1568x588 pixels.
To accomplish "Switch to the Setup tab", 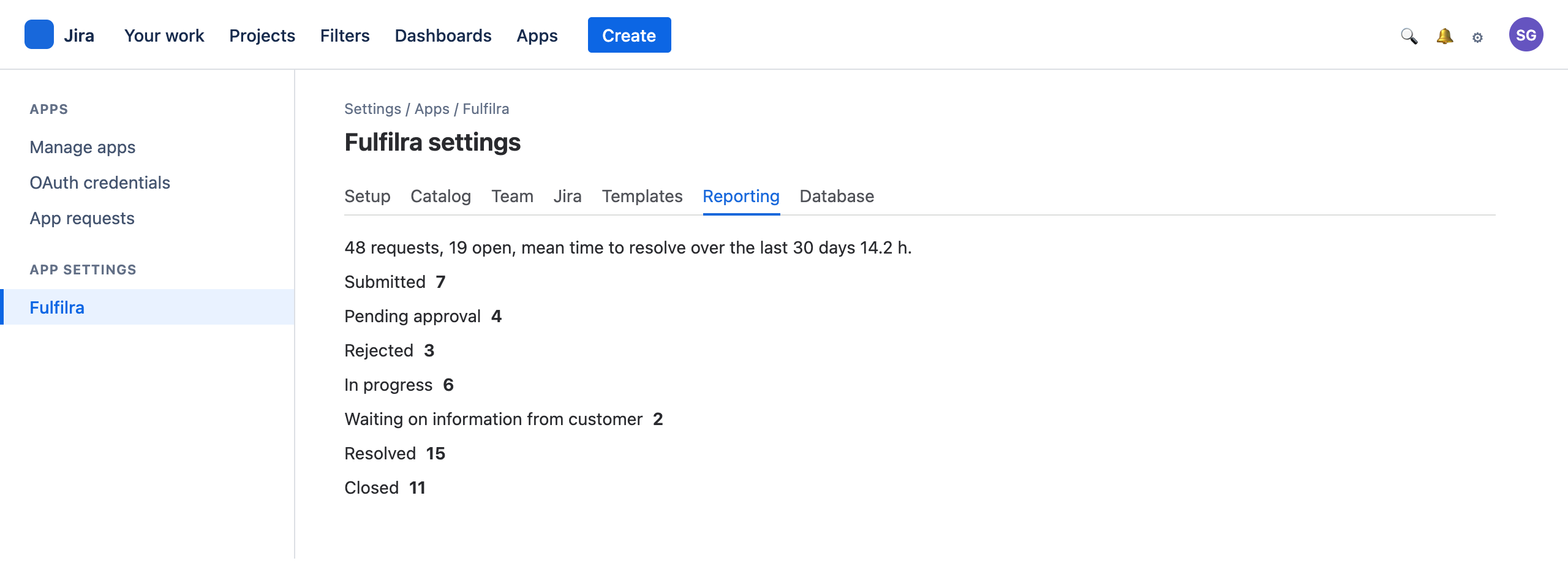I will pyautogui.click(x=367, y=196).
